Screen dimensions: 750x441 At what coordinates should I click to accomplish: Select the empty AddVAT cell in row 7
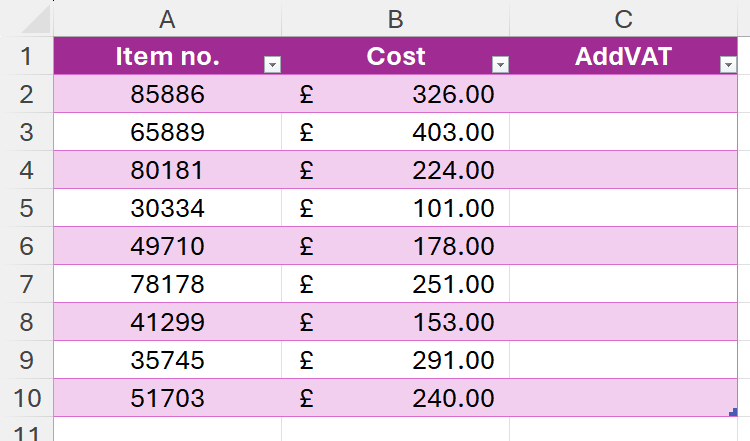[x=623, y=284]
